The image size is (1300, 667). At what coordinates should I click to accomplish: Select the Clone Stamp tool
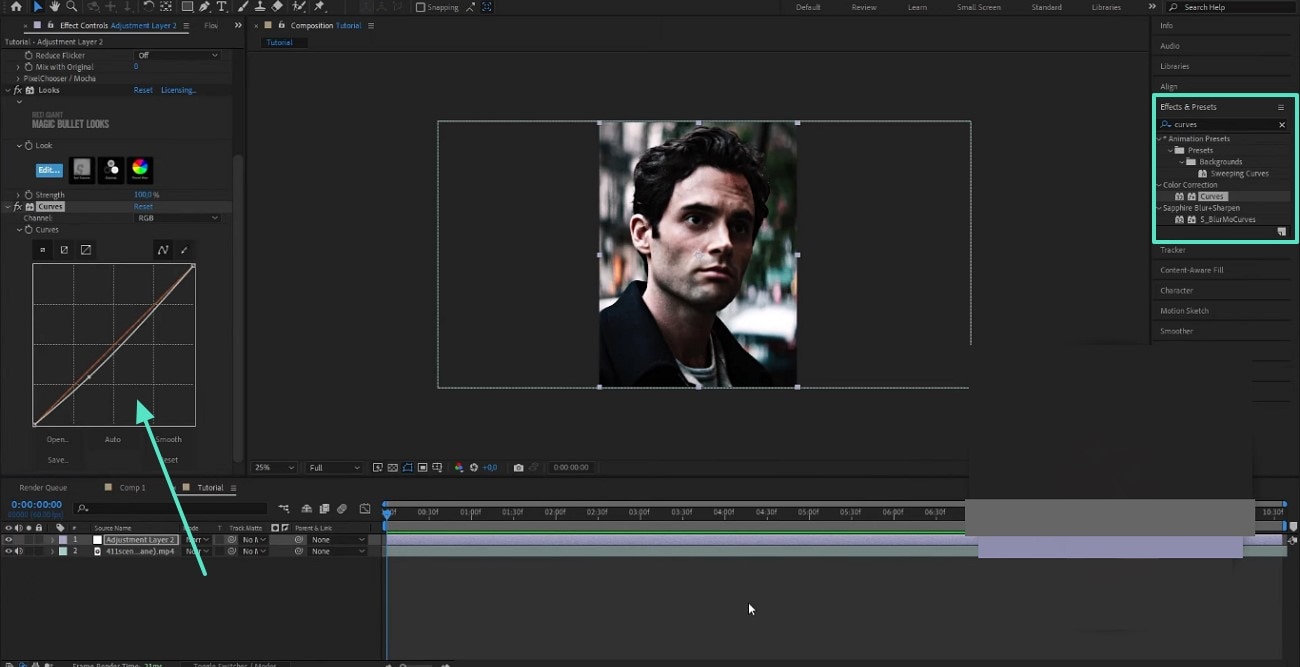260,7
